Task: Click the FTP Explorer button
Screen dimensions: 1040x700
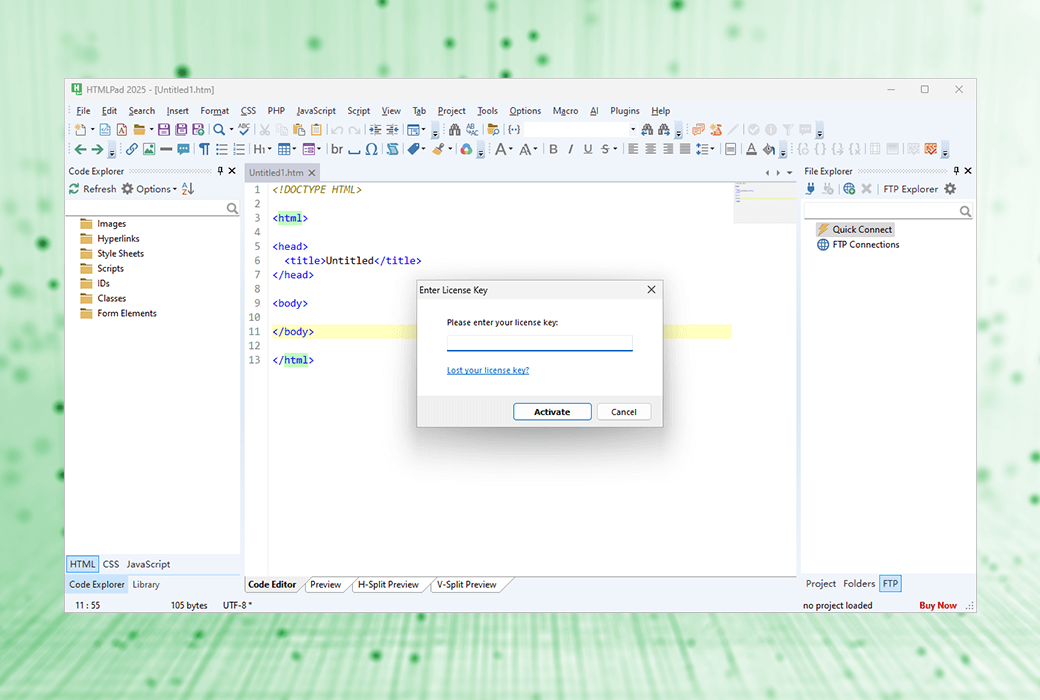Action: (x=911, y=189)
